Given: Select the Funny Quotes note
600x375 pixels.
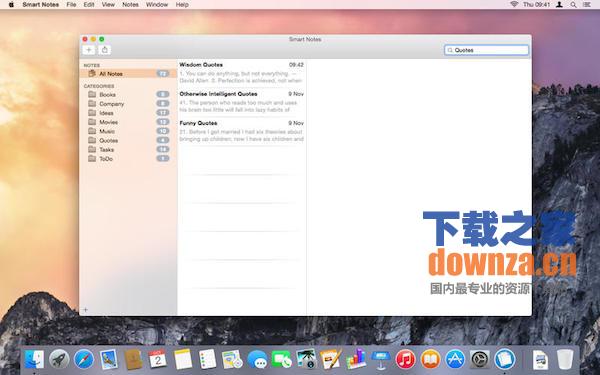Looking at the screenshot, I should [241, 131].
